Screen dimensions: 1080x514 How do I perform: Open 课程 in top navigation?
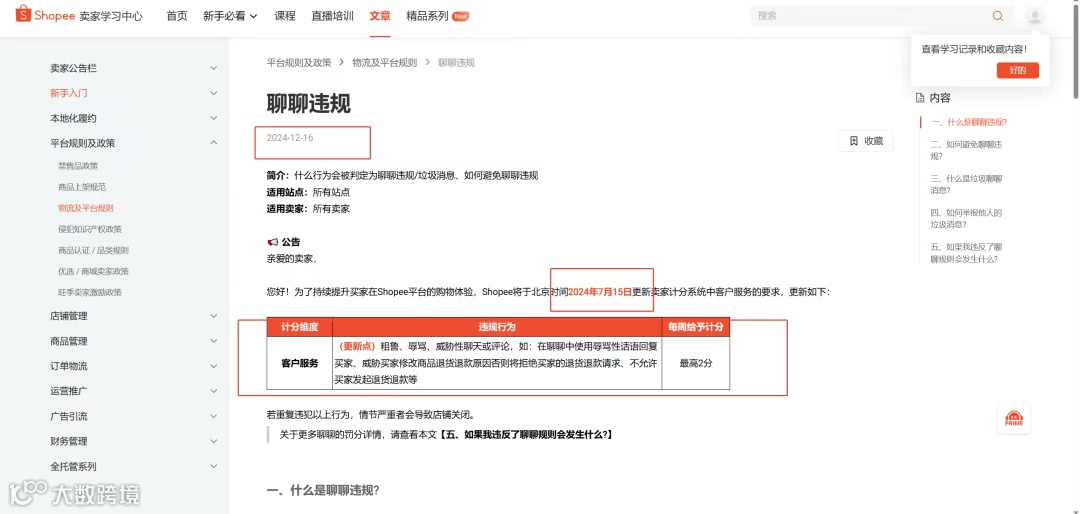pyautogui.click(x=284, y=16)
